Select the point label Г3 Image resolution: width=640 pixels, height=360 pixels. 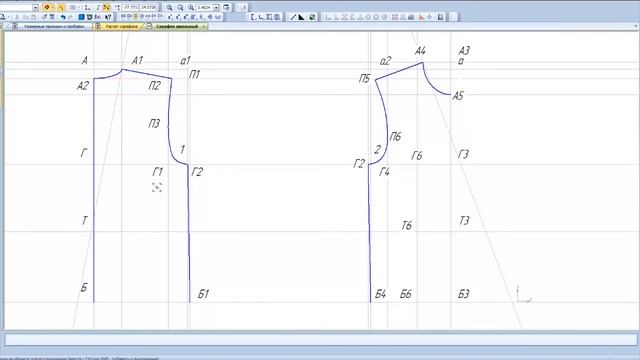click(463, 154)
